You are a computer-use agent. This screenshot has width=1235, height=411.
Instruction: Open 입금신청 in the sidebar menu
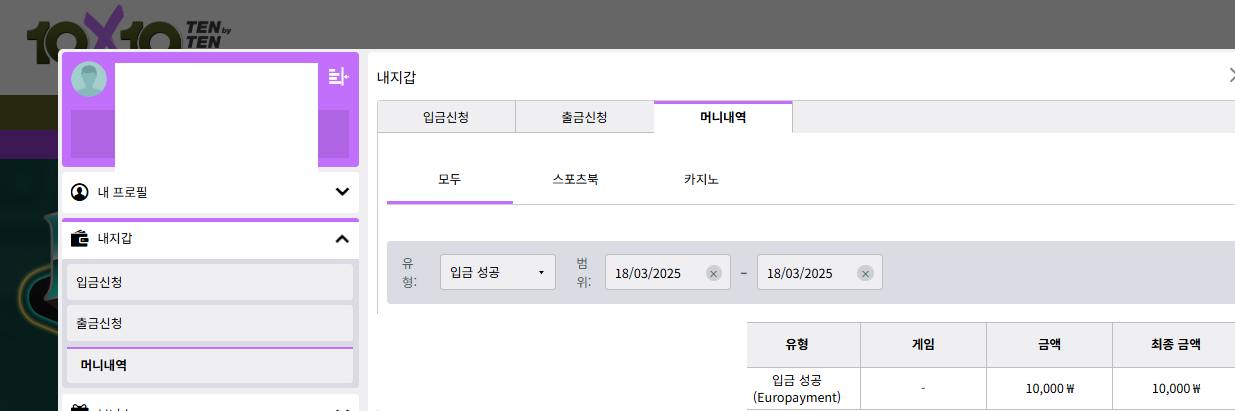[210, 282]
